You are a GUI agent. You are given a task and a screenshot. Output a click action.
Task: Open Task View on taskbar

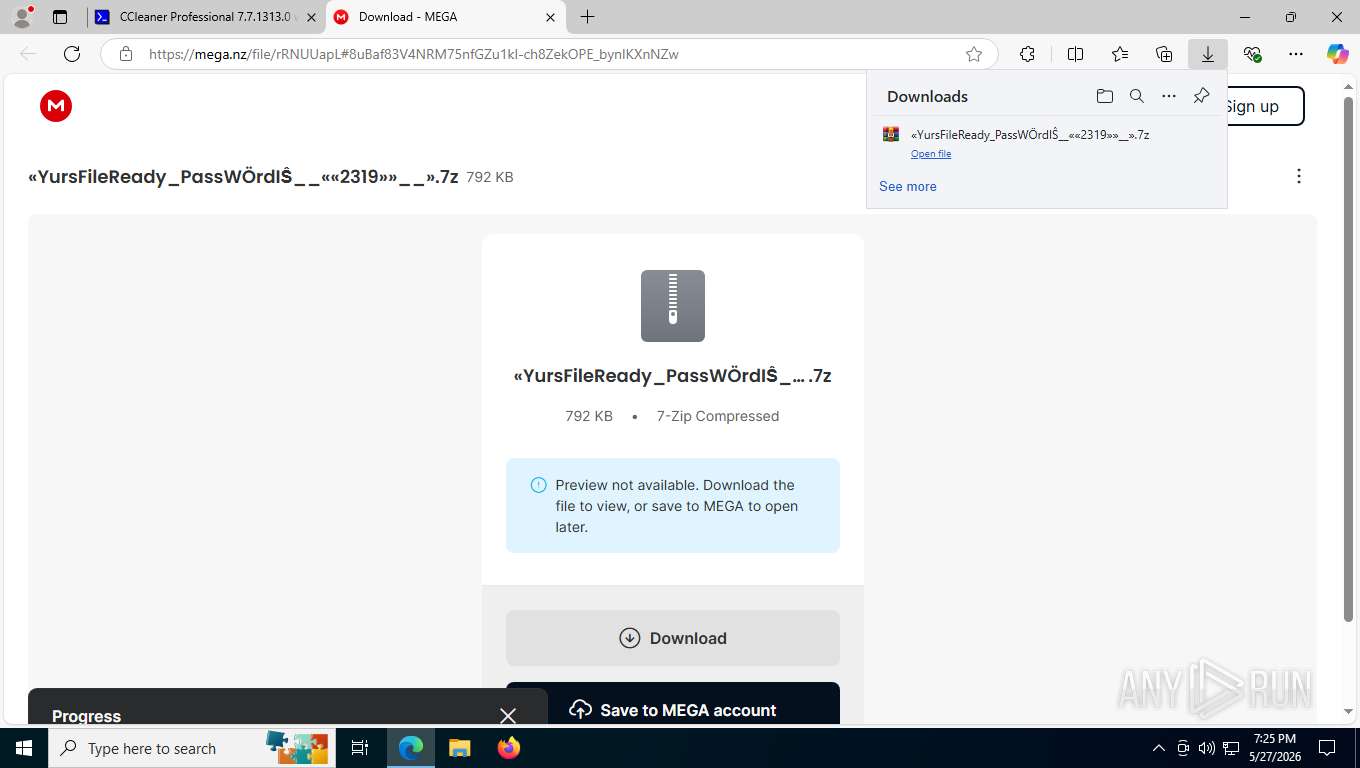click(360, 748)
